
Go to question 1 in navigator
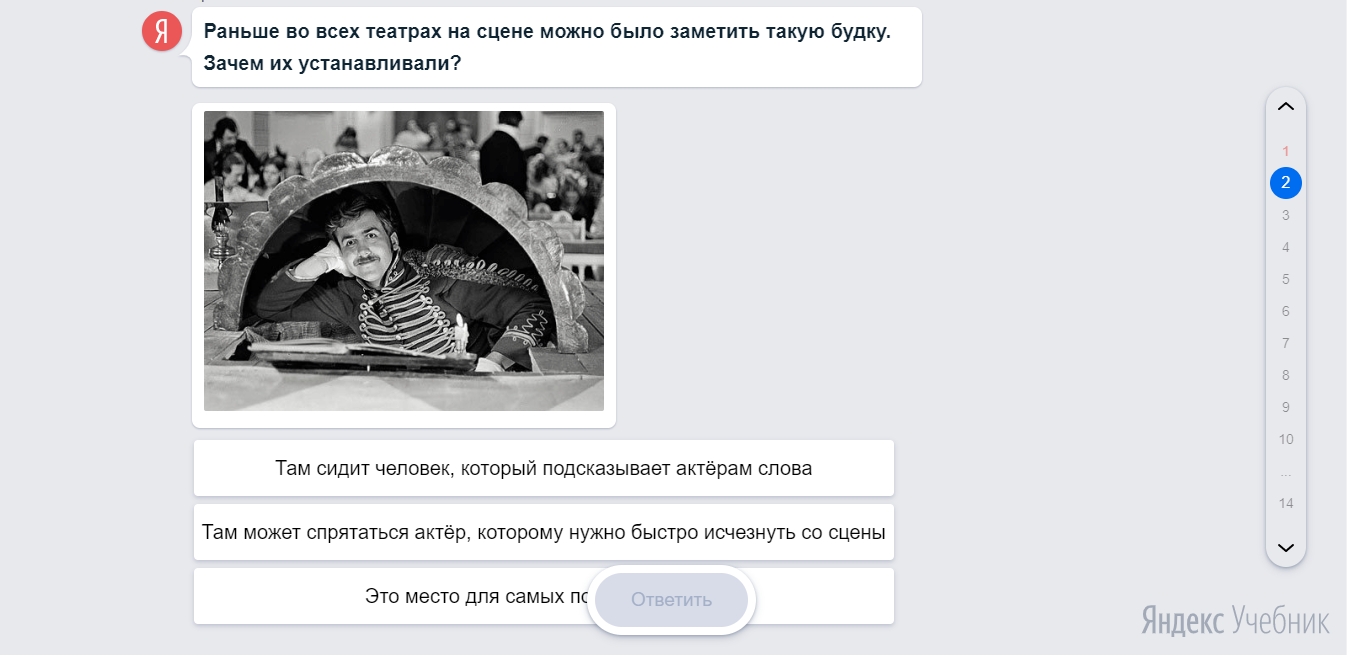pos(1285,151)
